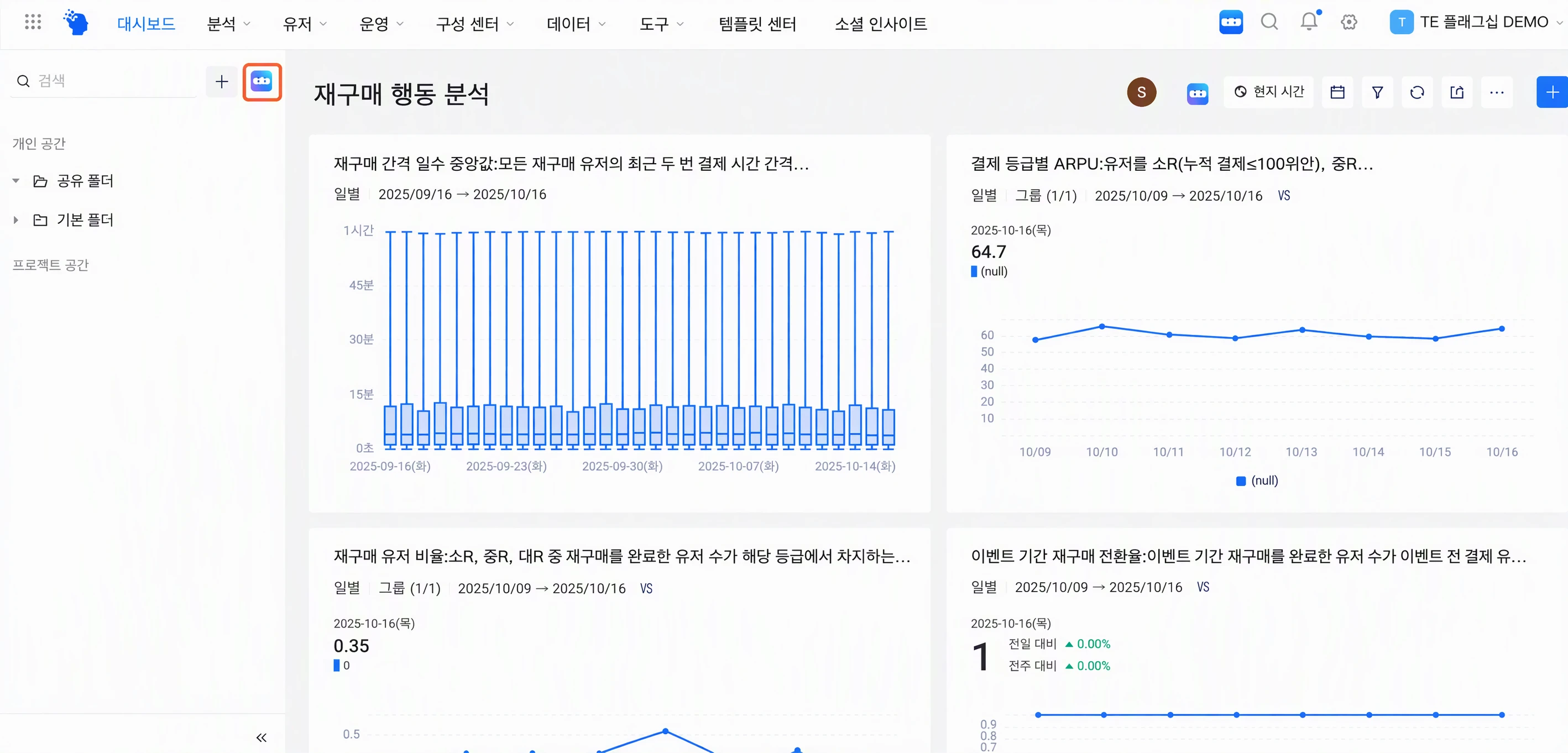The image size is (1568, 753).
Task: Open the 이벤트 기간 재구매 전환율 report title
Action: (x=1248, y=556)
